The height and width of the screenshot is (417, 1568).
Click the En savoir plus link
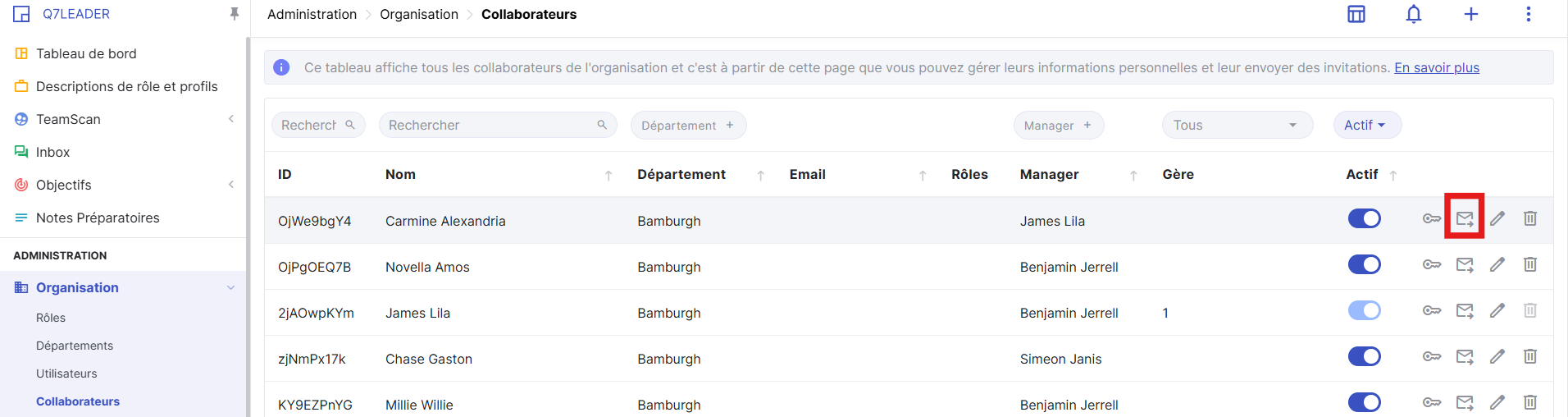tap(1436, 67)
